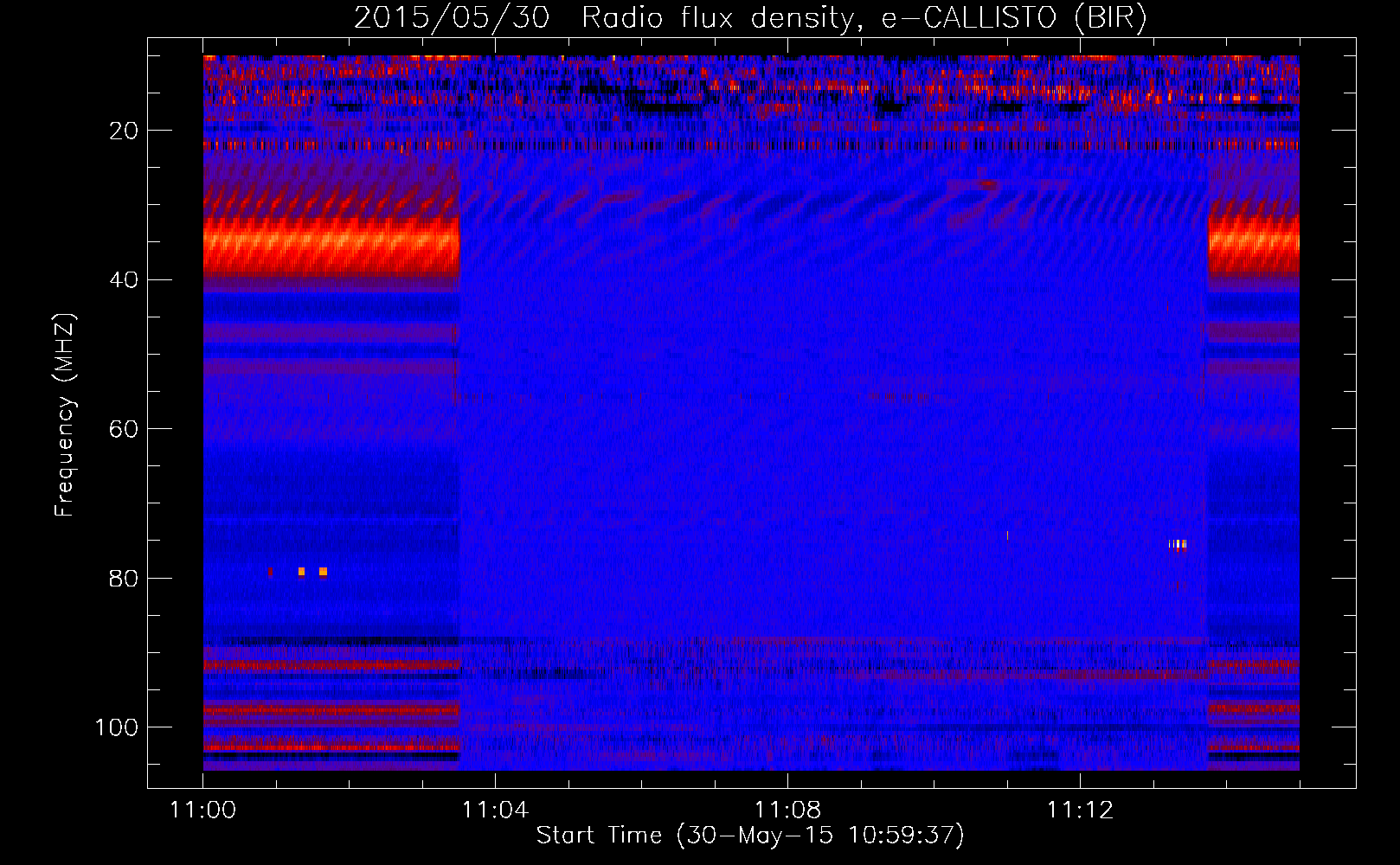Viewport: 1400px width, 865px height.
Task: Click the frequency tick label '80'
Action: [125, 579]
